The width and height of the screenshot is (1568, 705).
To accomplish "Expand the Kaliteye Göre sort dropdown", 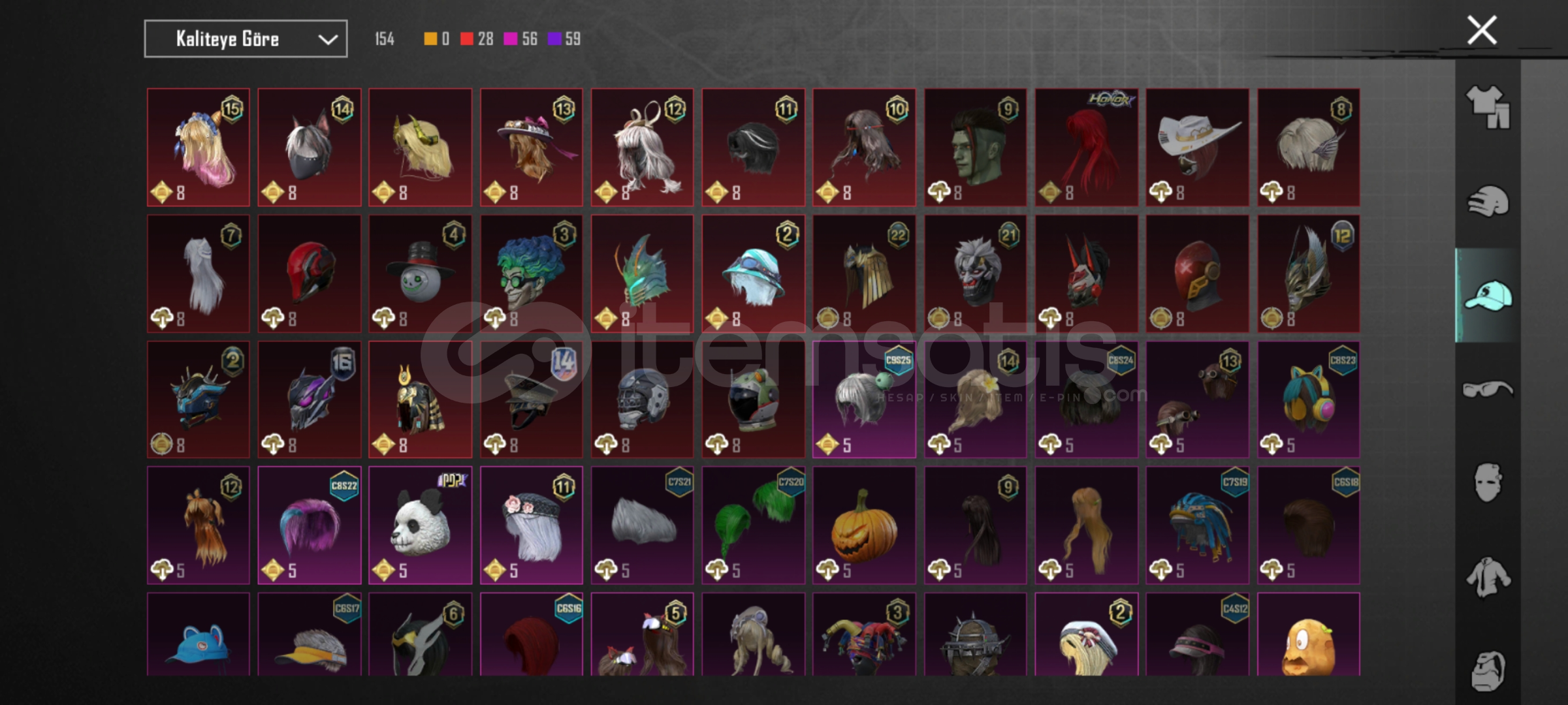I will pos(246,39).
